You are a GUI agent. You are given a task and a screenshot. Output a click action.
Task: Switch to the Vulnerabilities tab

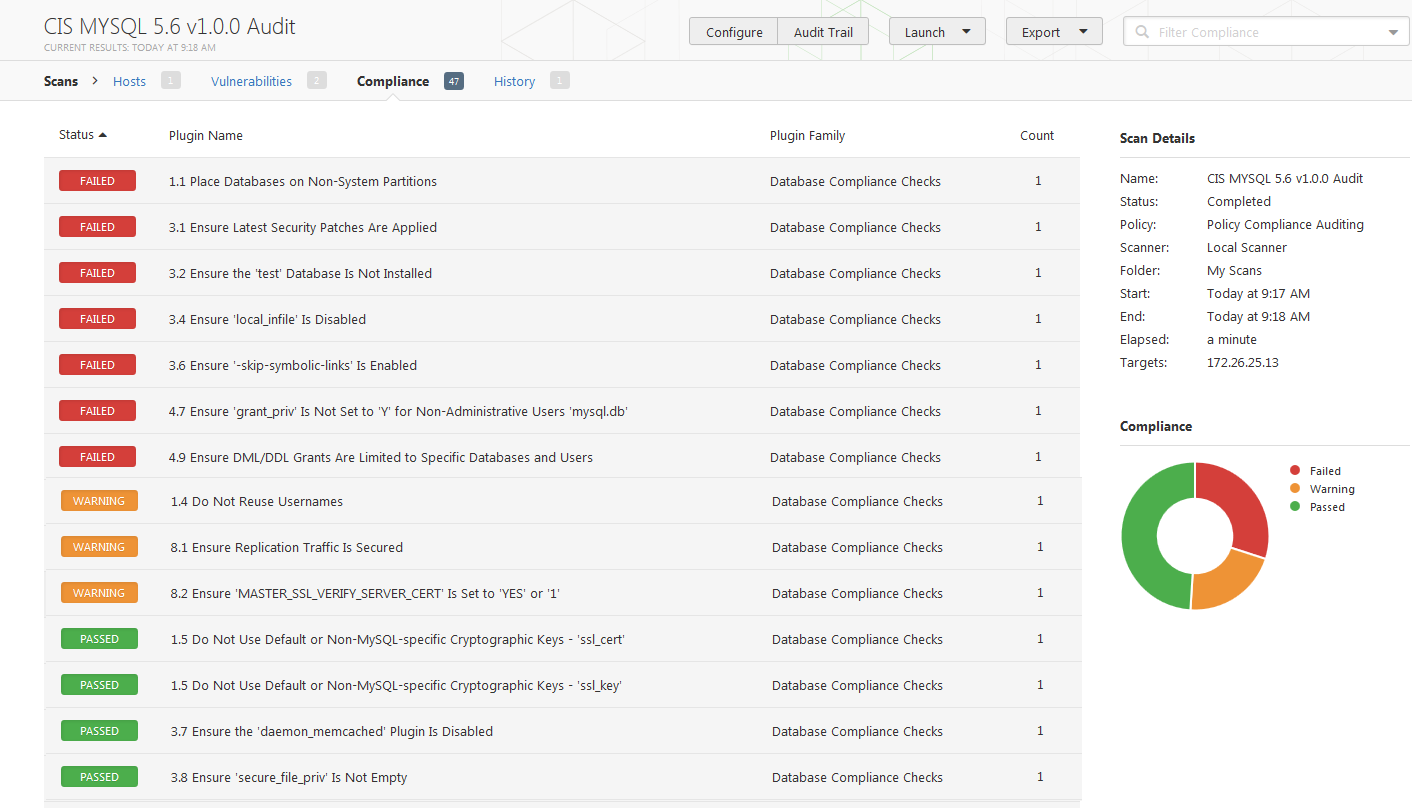tap(251, 81)
